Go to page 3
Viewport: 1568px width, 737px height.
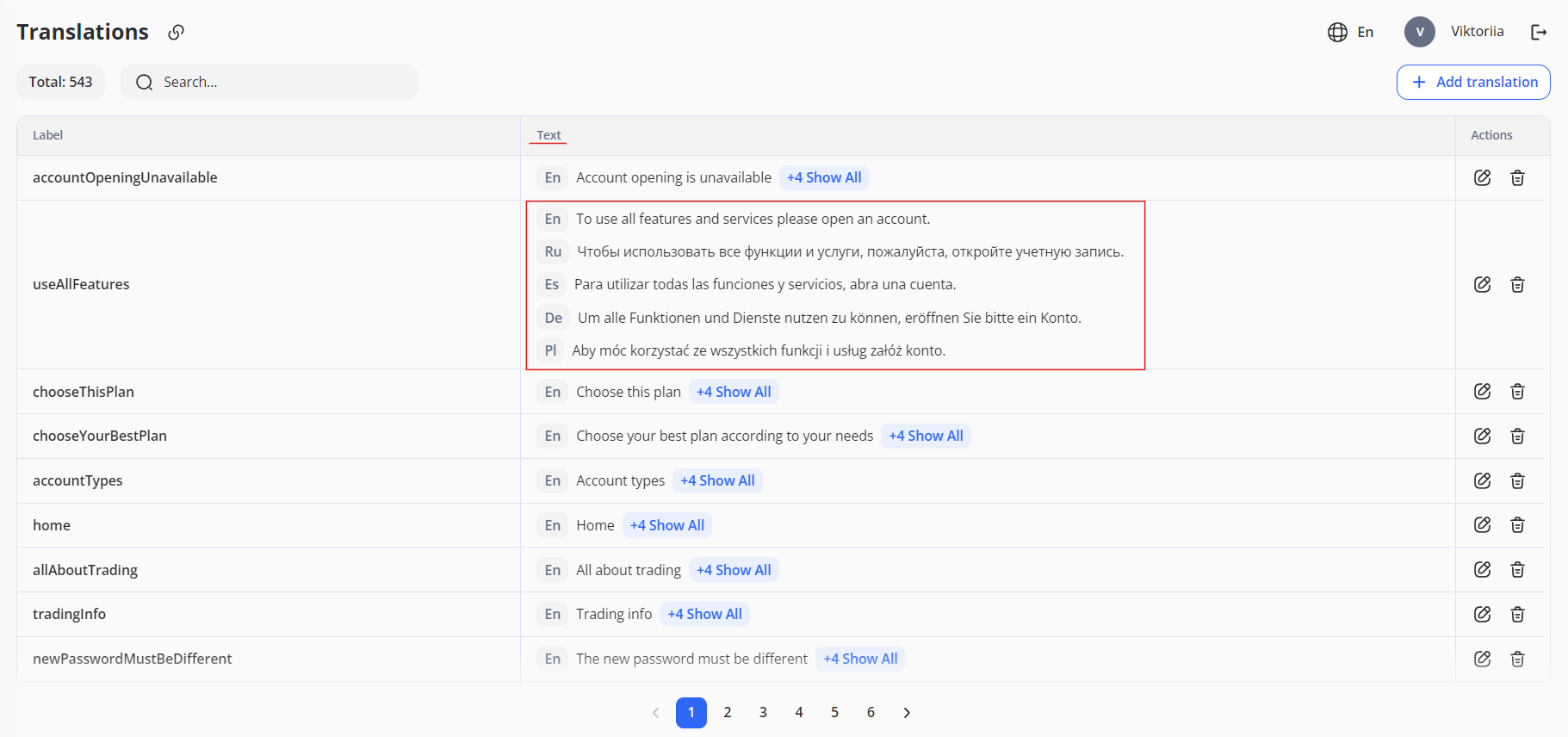[x=763, y=712]
